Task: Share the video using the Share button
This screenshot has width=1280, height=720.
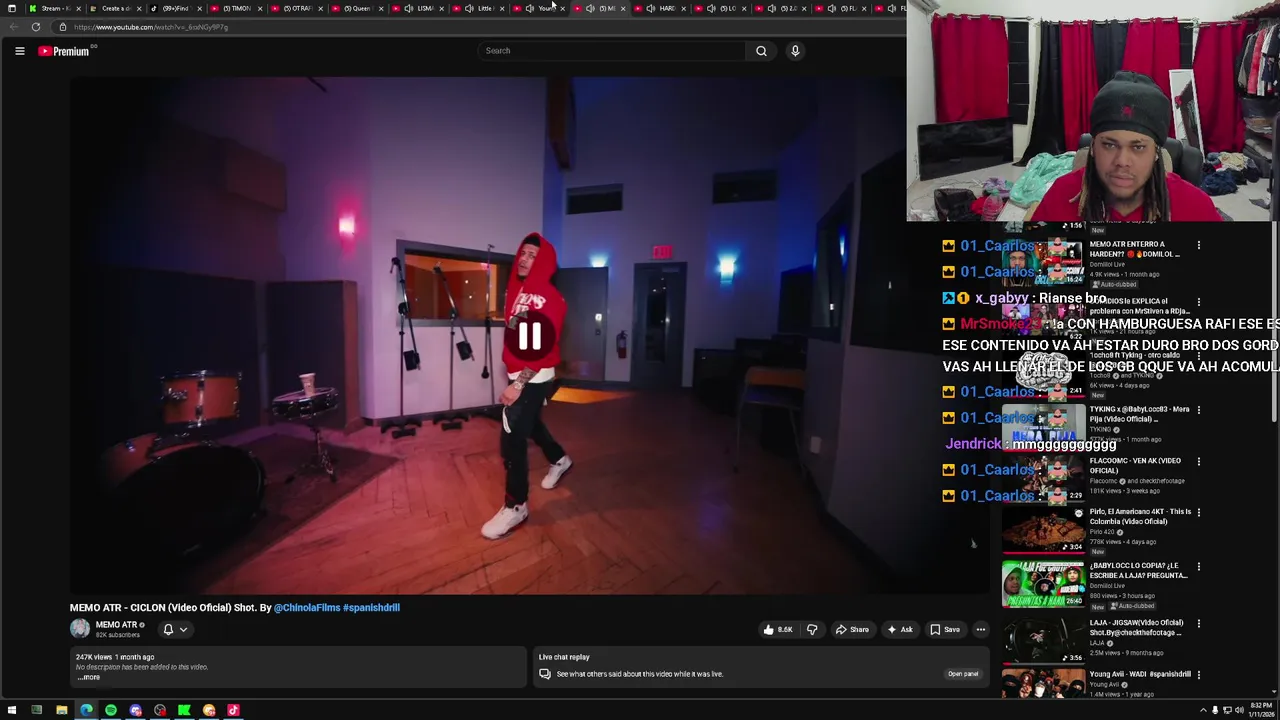Action: 852,629
